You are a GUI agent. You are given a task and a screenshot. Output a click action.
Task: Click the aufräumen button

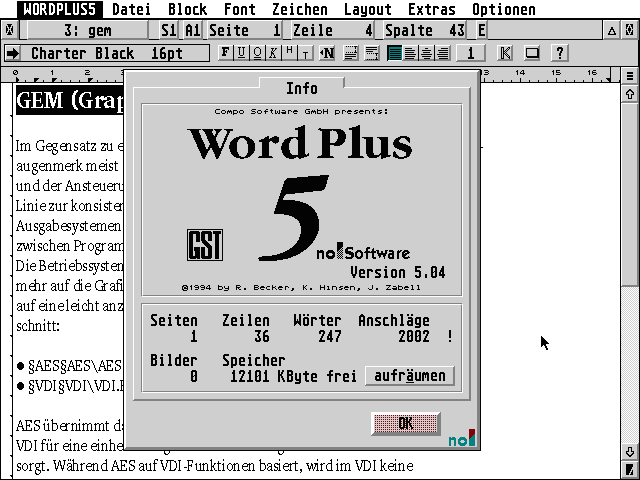tap(409, 376)
